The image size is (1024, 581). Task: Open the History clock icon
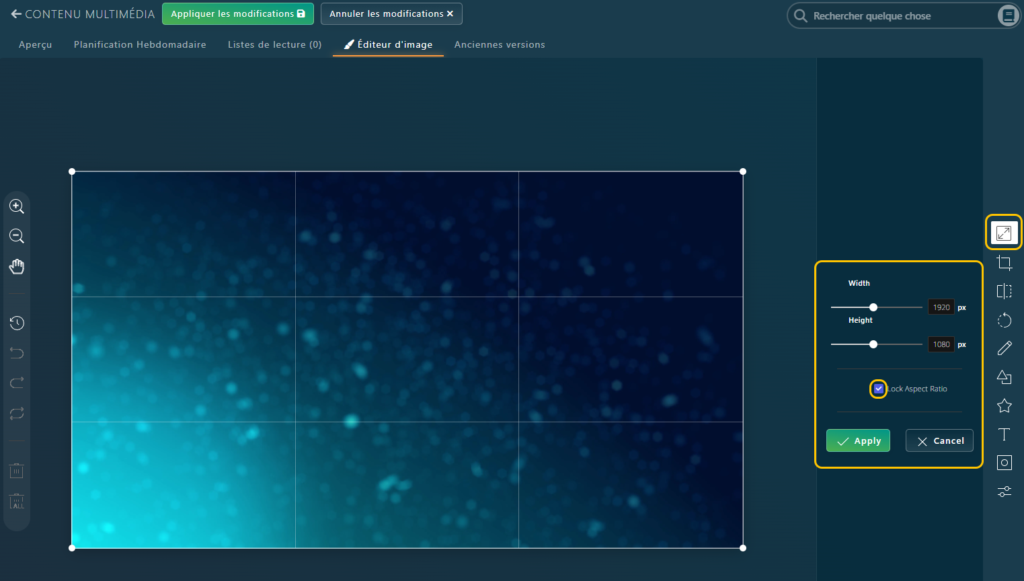17,323
